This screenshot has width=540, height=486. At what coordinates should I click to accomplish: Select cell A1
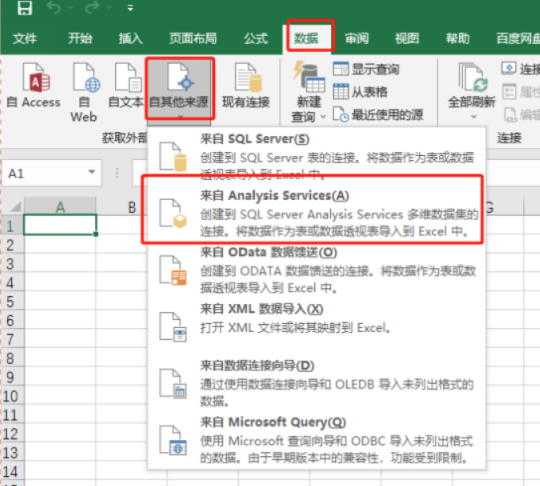tap(60, 225)
